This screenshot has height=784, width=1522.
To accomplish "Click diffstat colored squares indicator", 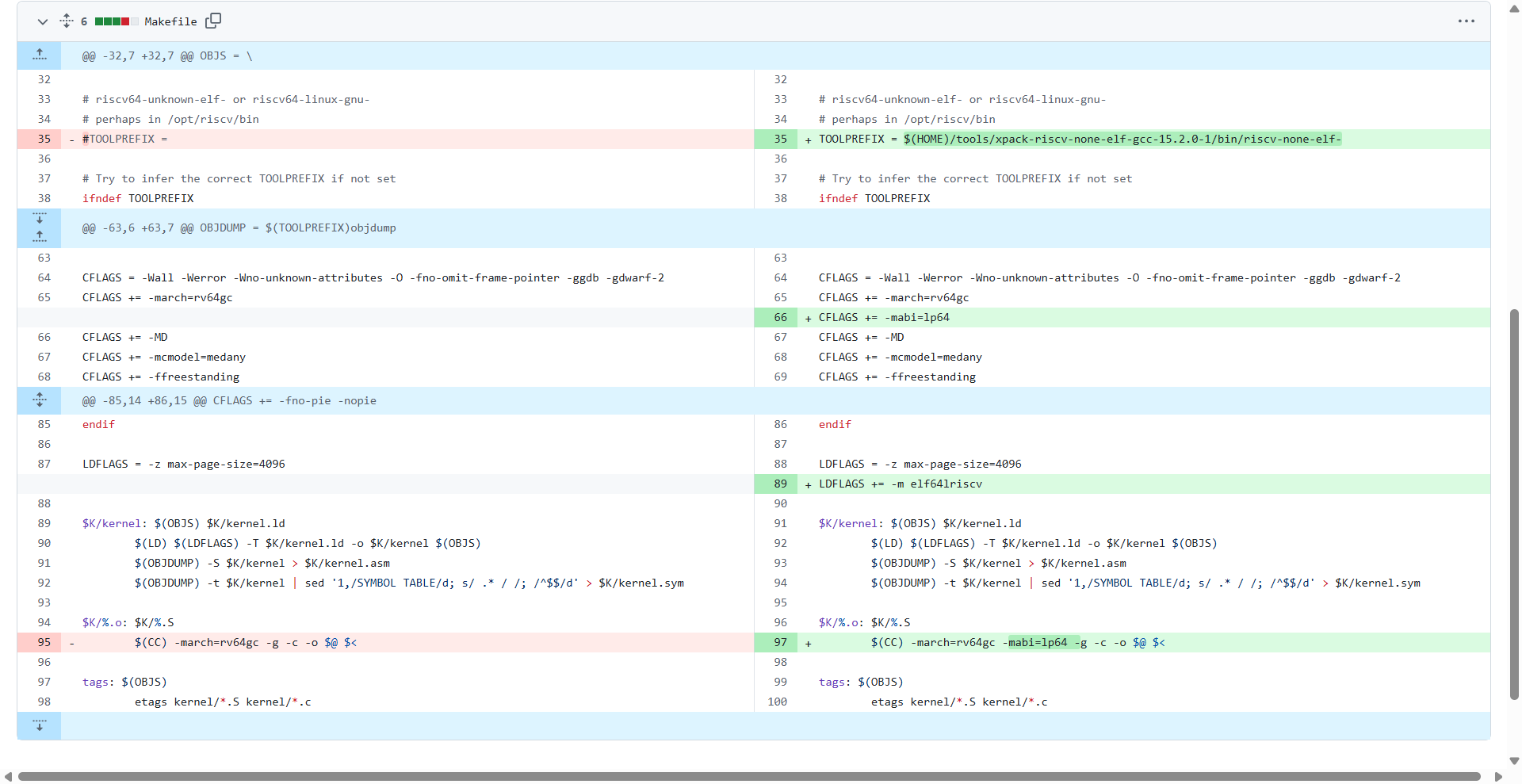I will [117, 21].
